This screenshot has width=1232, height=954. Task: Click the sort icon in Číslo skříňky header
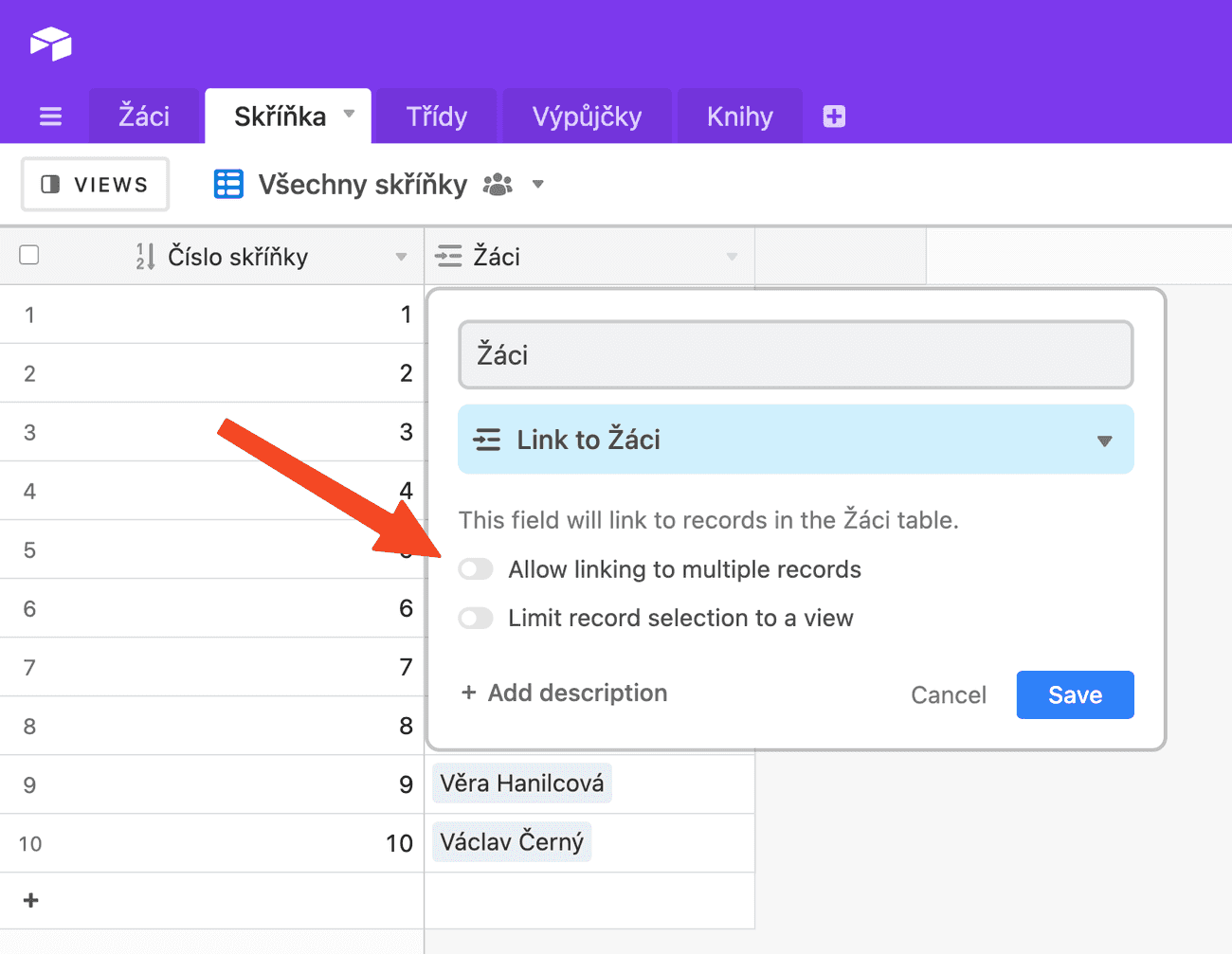click(x=144, y=256)
